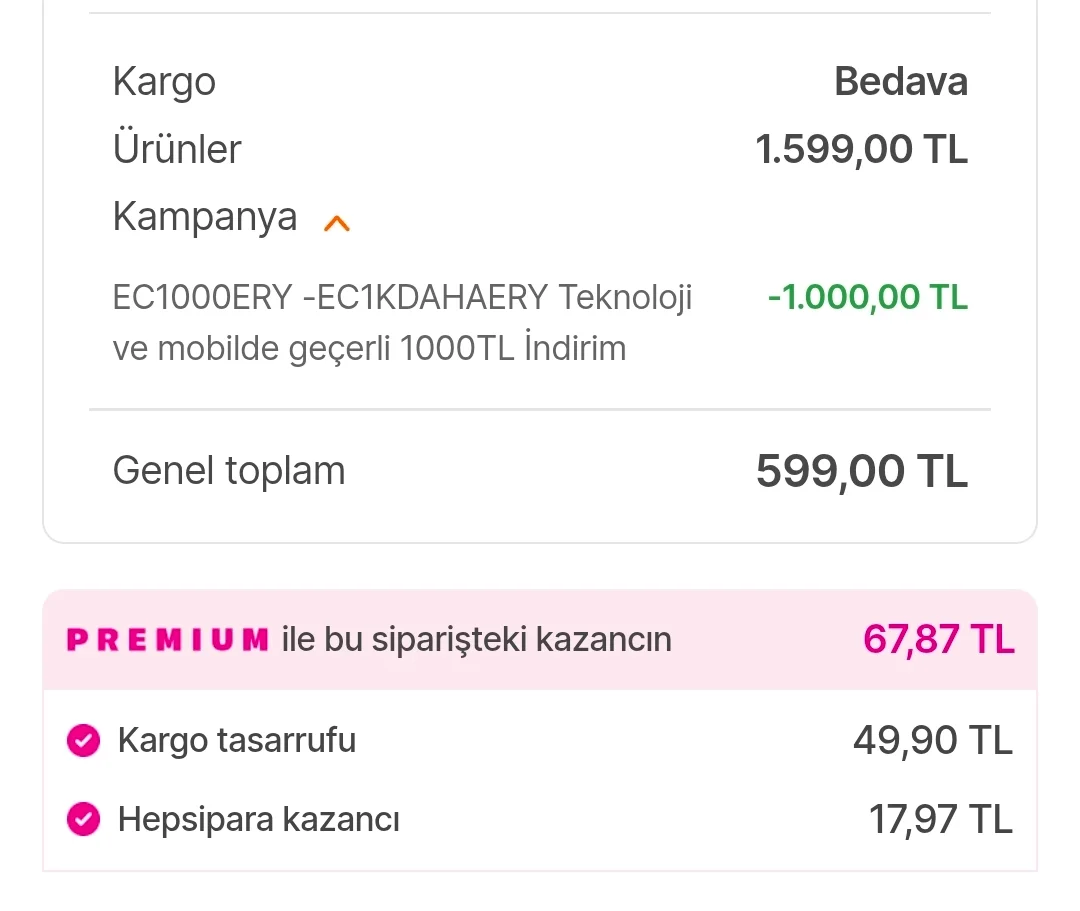Select the Hepsipara kazancı text
This screenshot has height=911, width=1080.
[259, 820]
